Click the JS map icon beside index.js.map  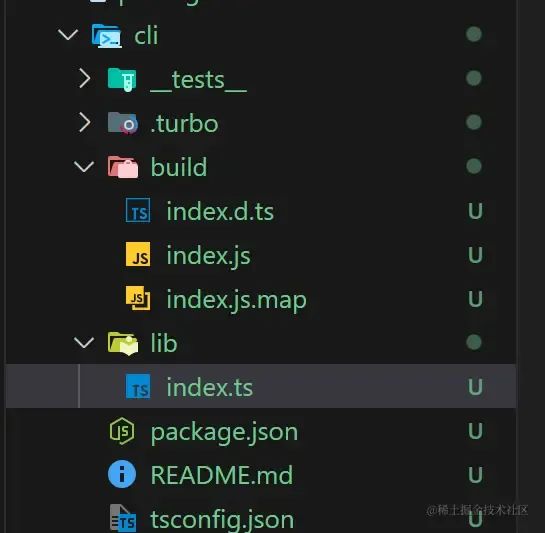point(138,298)
